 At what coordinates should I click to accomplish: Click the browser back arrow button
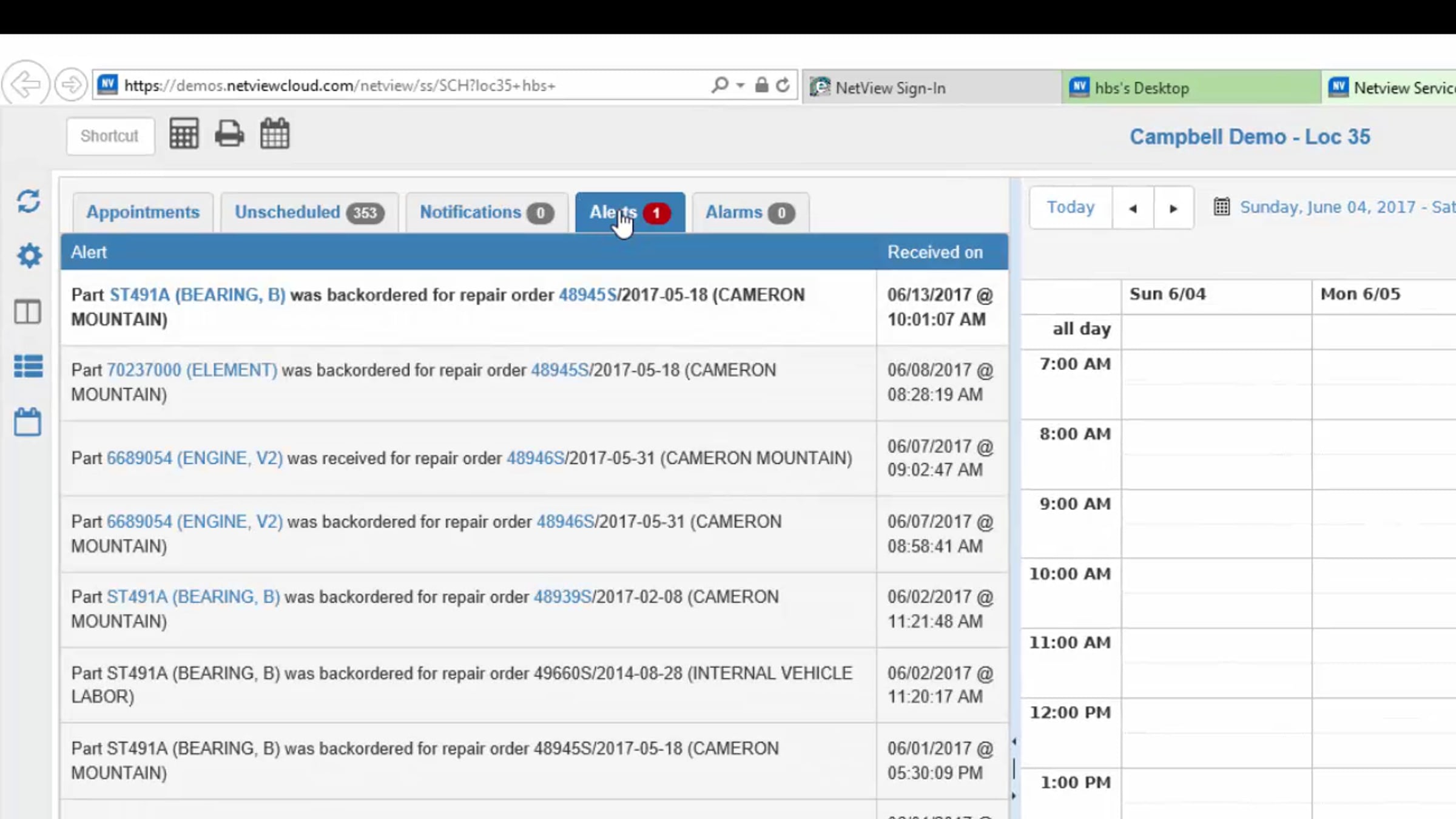25,84
